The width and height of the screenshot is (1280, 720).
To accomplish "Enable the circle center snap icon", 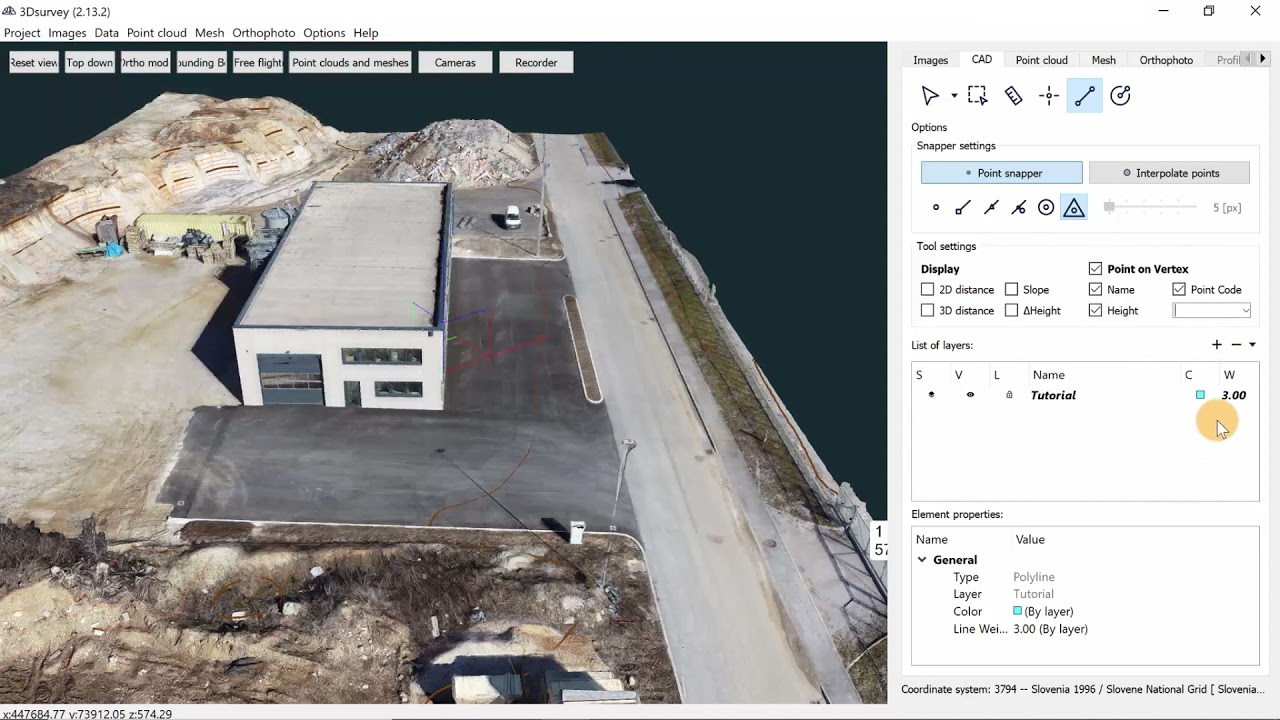I will (x=1046, y=208).
